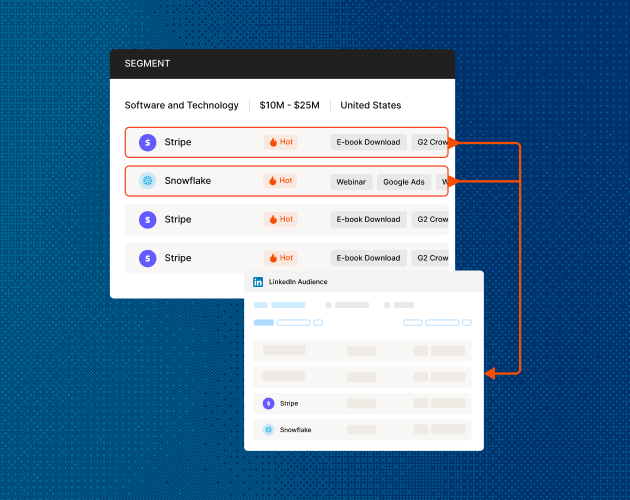The image size is (630, 500).
Task: Click the LinkedIn logo icon
Action: click(258, 282)
